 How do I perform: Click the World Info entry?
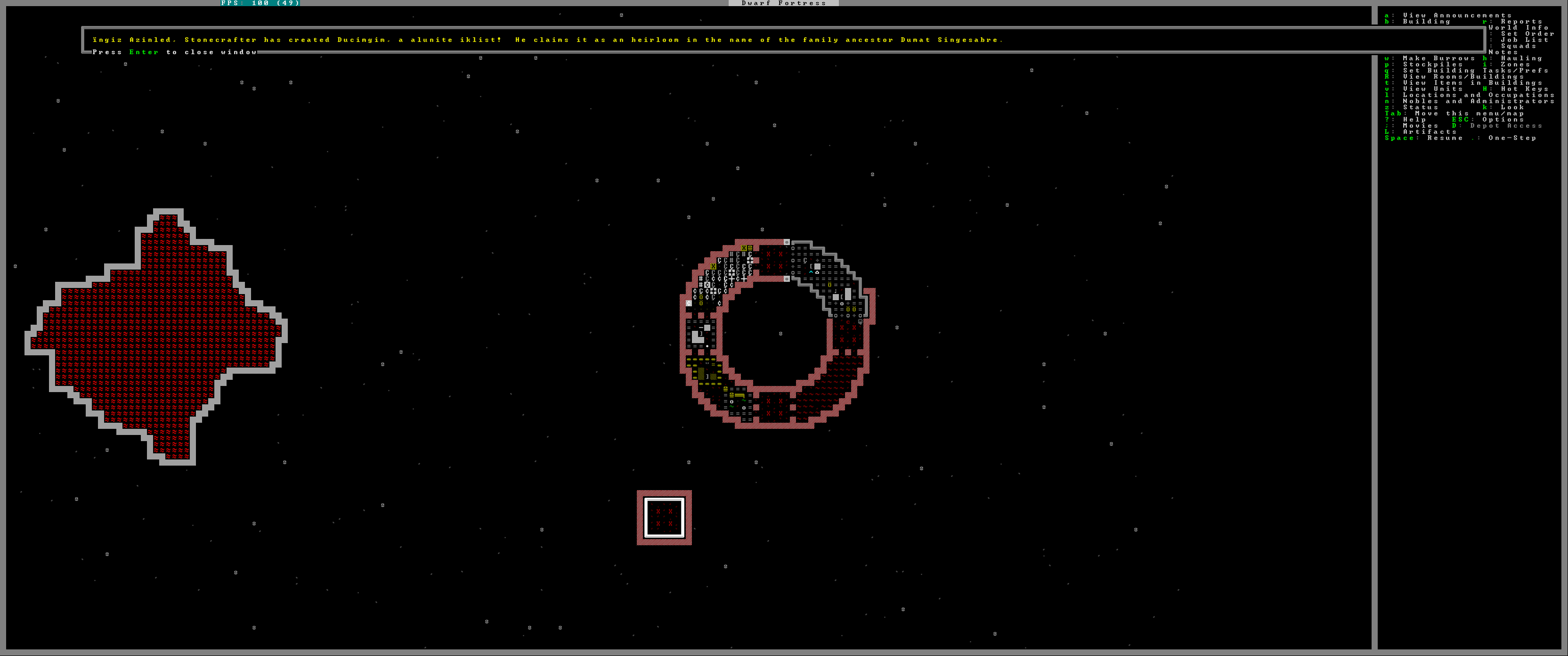1519,27
